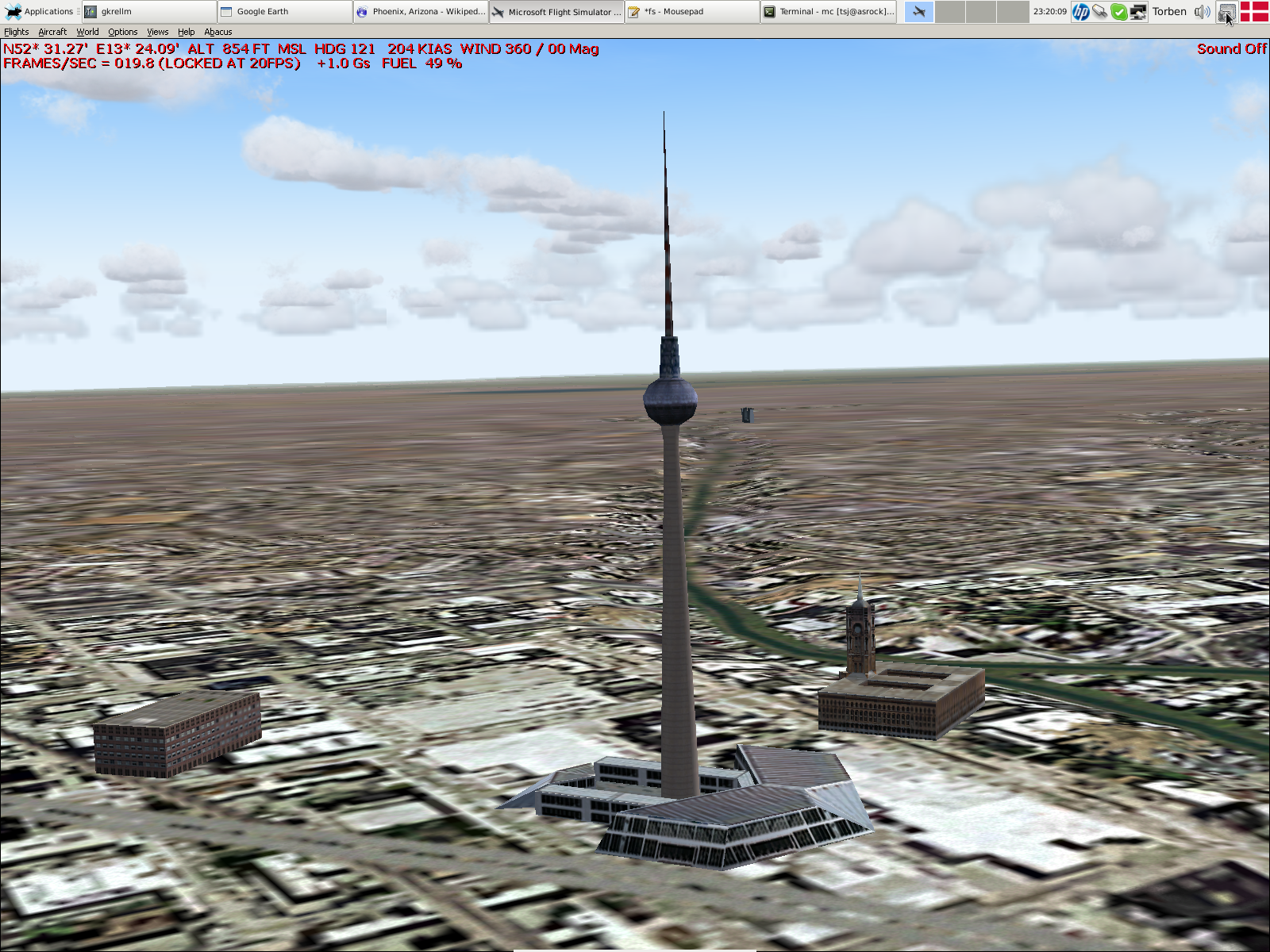This screenshot has width=1270, height=952.
Task: Click the clock showing 23:20:09
Action: [1049, 12]
